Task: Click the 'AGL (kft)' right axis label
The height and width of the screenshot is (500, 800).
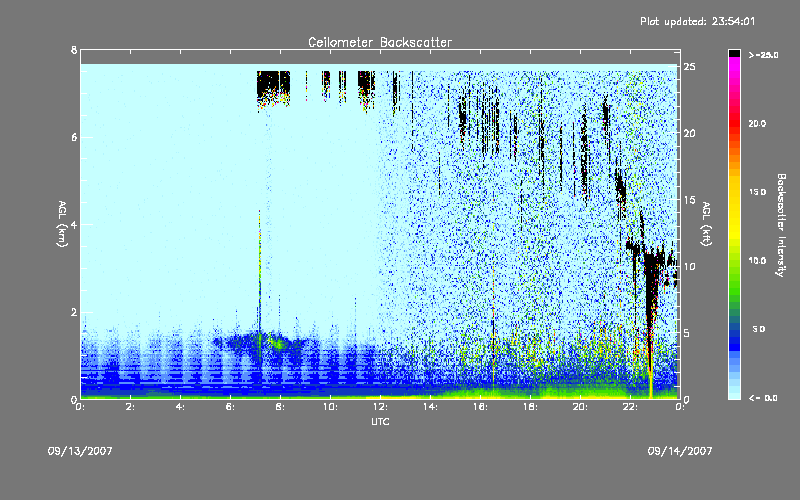Action: tap(706, 223)
